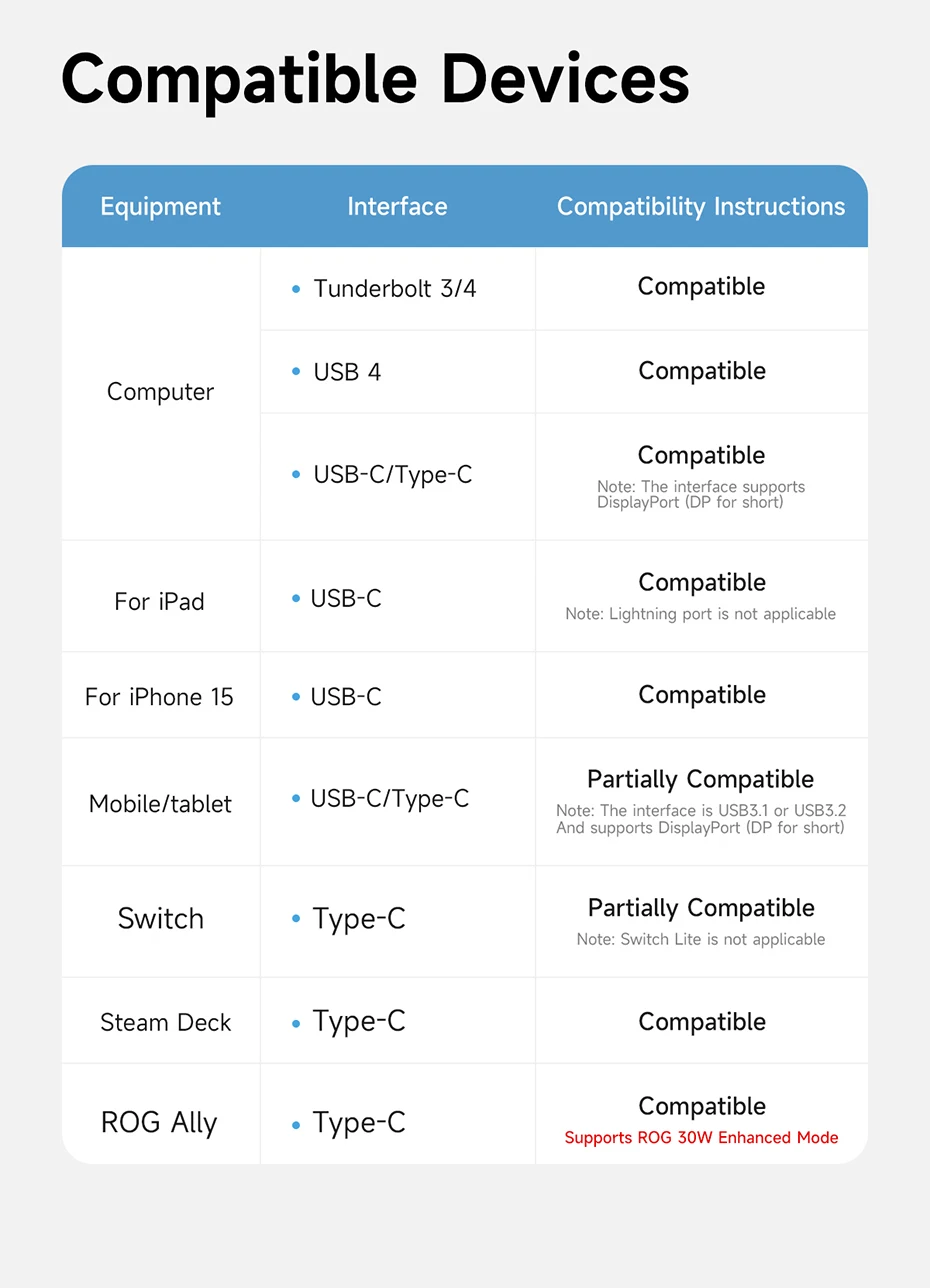The width and height of the screenshot is (930, 1288).
Task: Click Type-C in the Steam Deck row
Action: click(358, 1021)
